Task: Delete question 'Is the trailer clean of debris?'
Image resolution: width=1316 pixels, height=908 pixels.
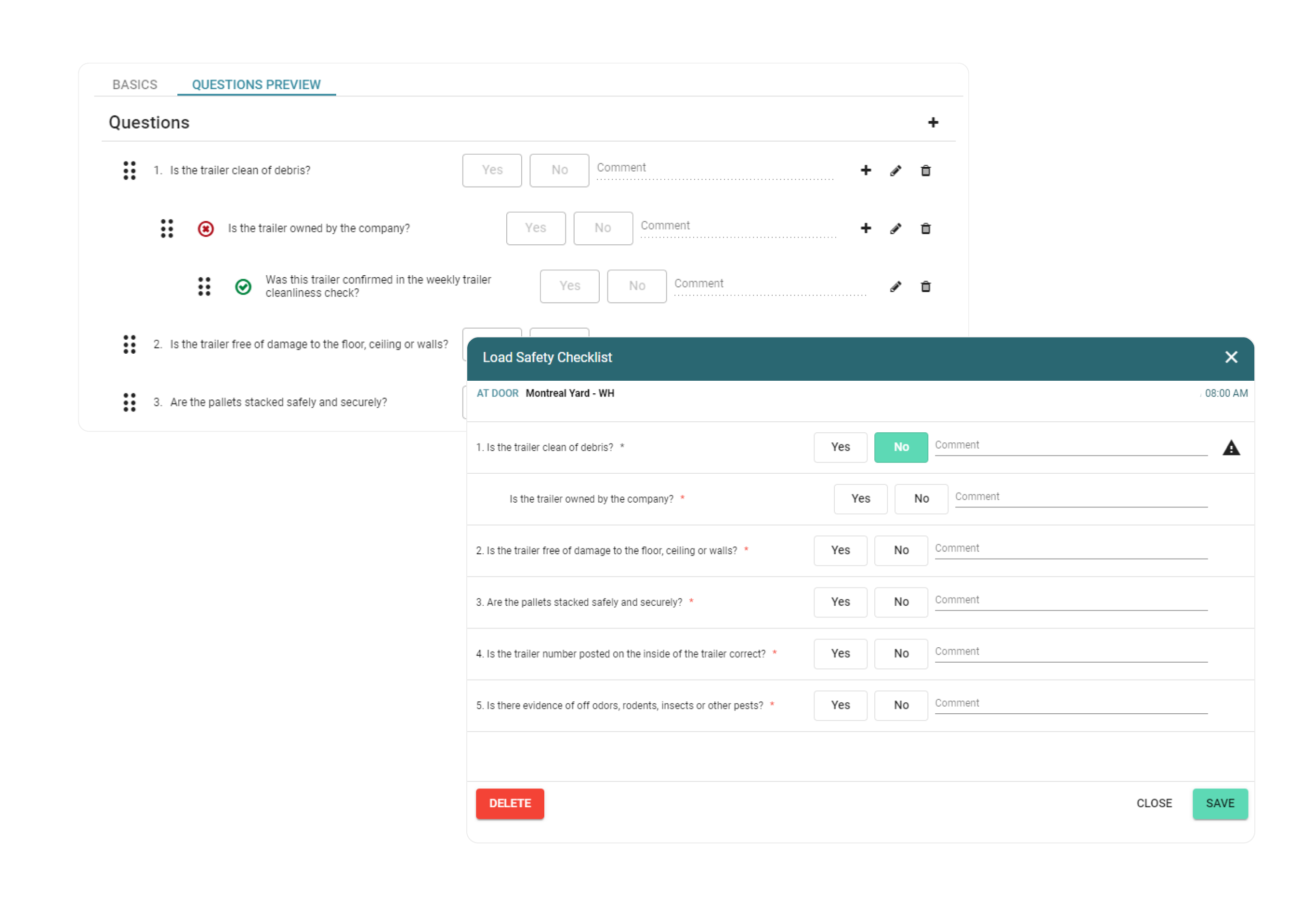Action: point(925,170)
